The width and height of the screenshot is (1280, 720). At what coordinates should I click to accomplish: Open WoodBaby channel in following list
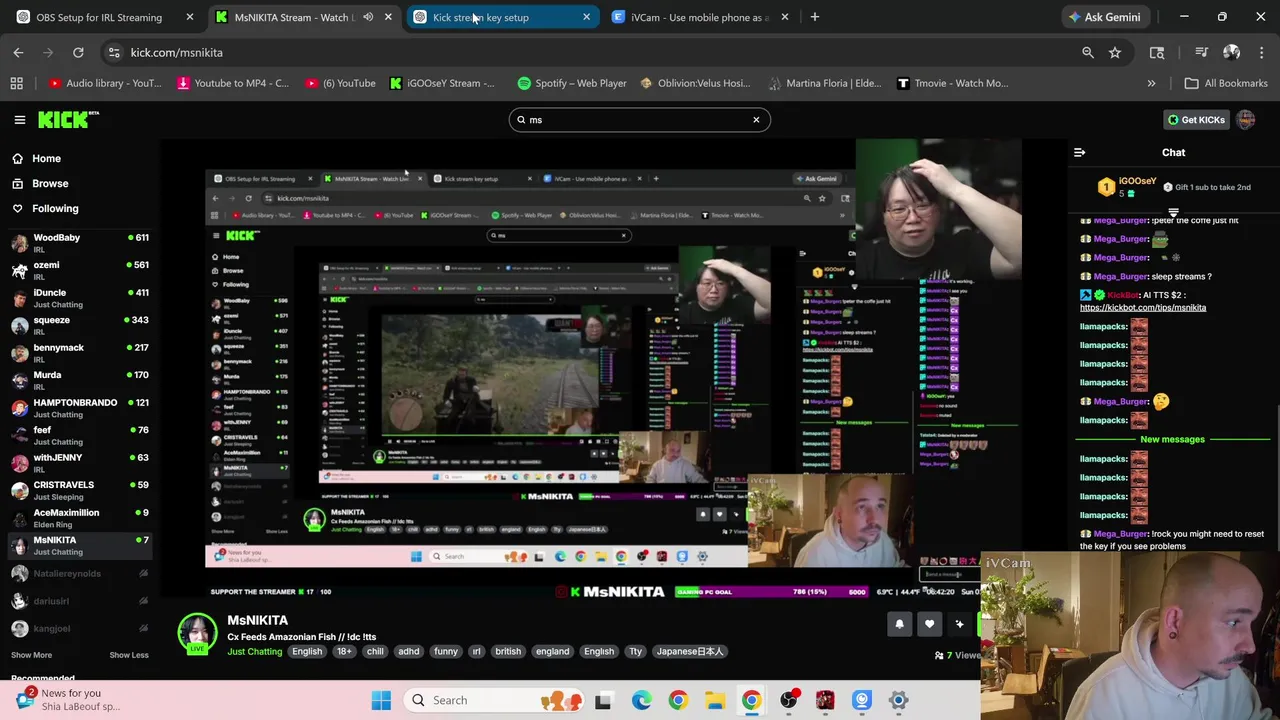(80, 242)
